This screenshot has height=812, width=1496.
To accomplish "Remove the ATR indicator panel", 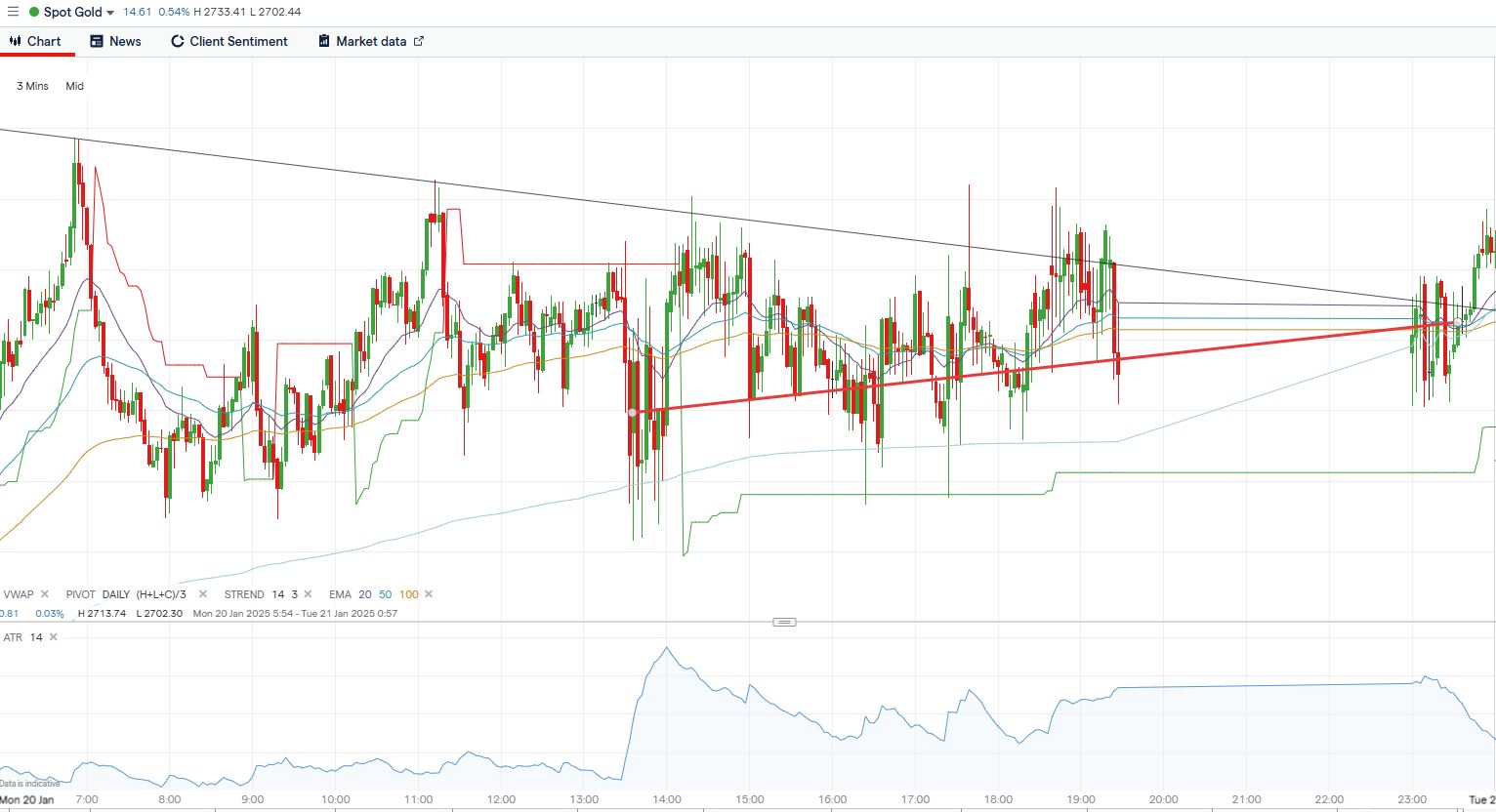I will (x=54, y=637).
